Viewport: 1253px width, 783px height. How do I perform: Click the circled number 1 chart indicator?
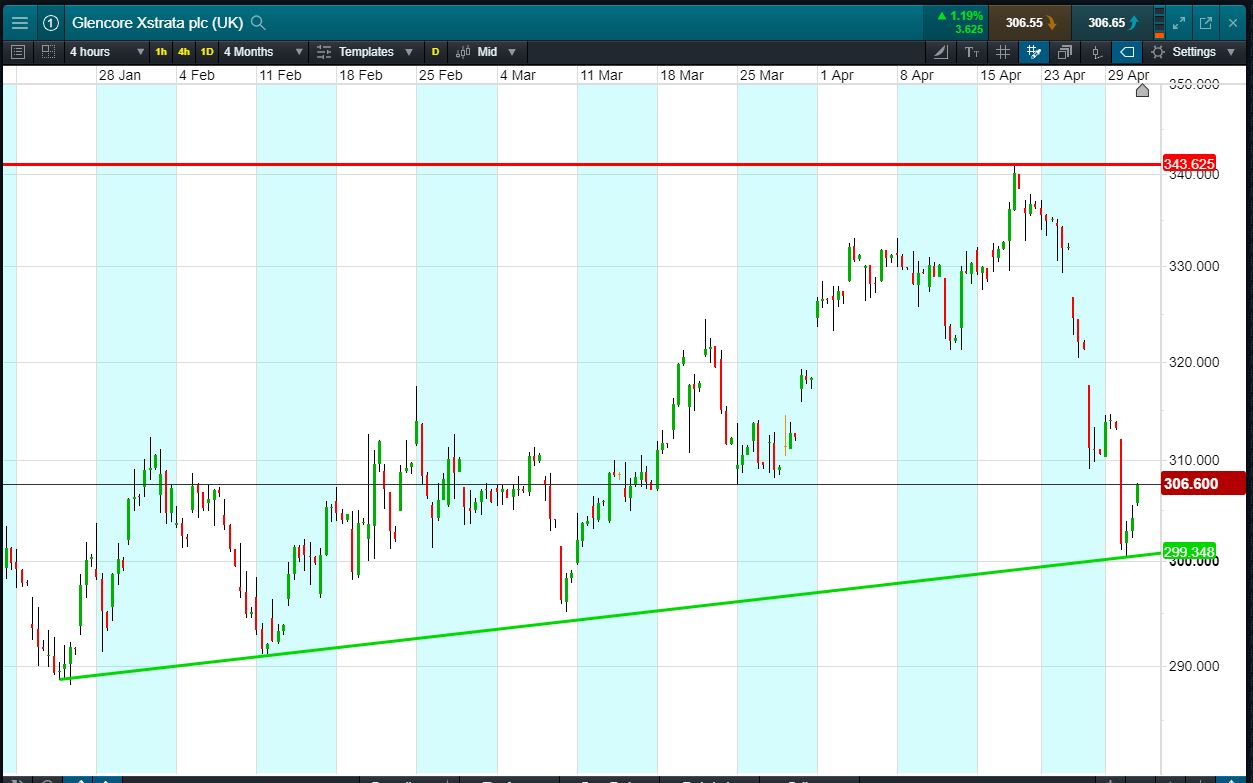(x=51, y=22)
